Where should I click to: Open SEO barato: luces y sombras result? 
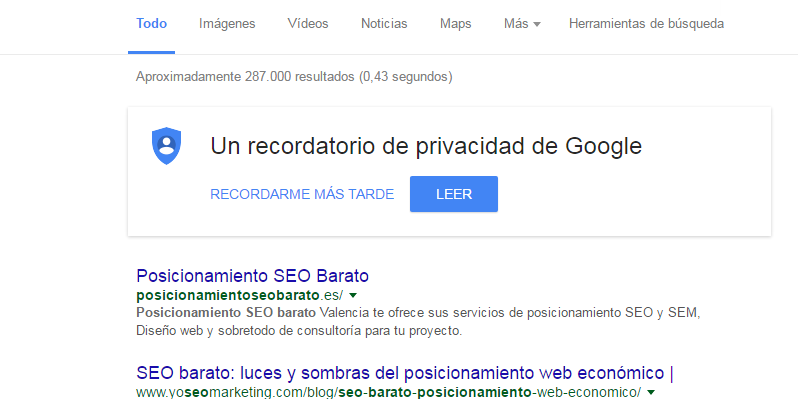pyautogui.click(x=405, y=373)
